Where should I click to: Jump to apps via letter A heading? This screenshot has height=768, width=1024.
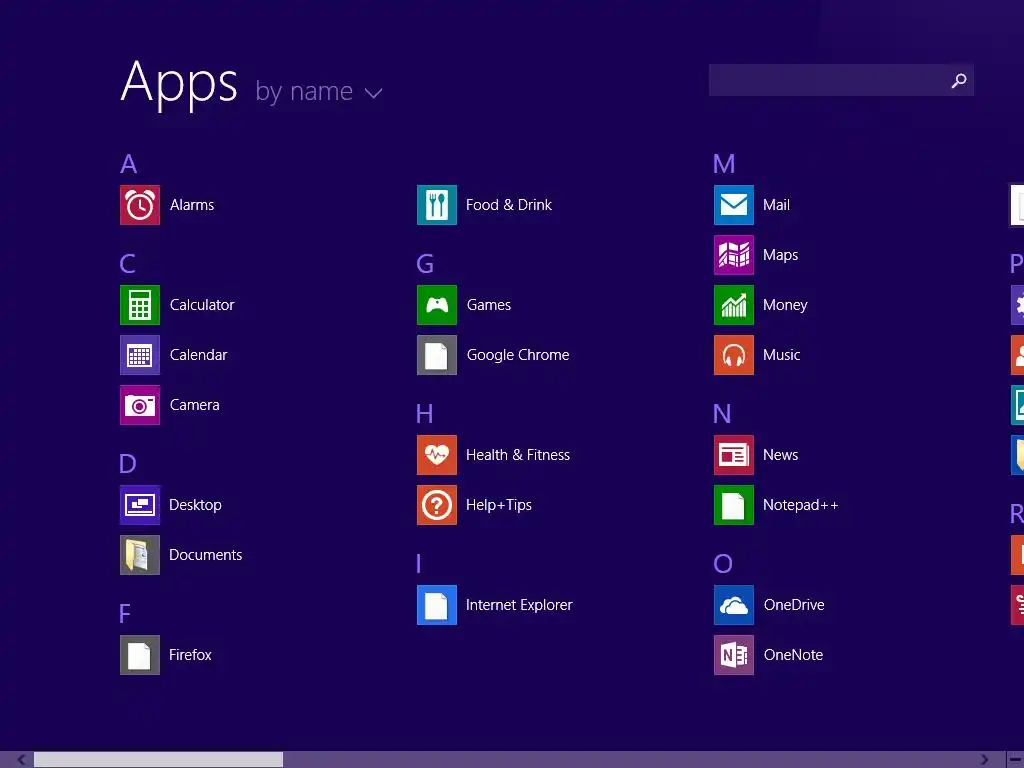(x=129, y=164)
